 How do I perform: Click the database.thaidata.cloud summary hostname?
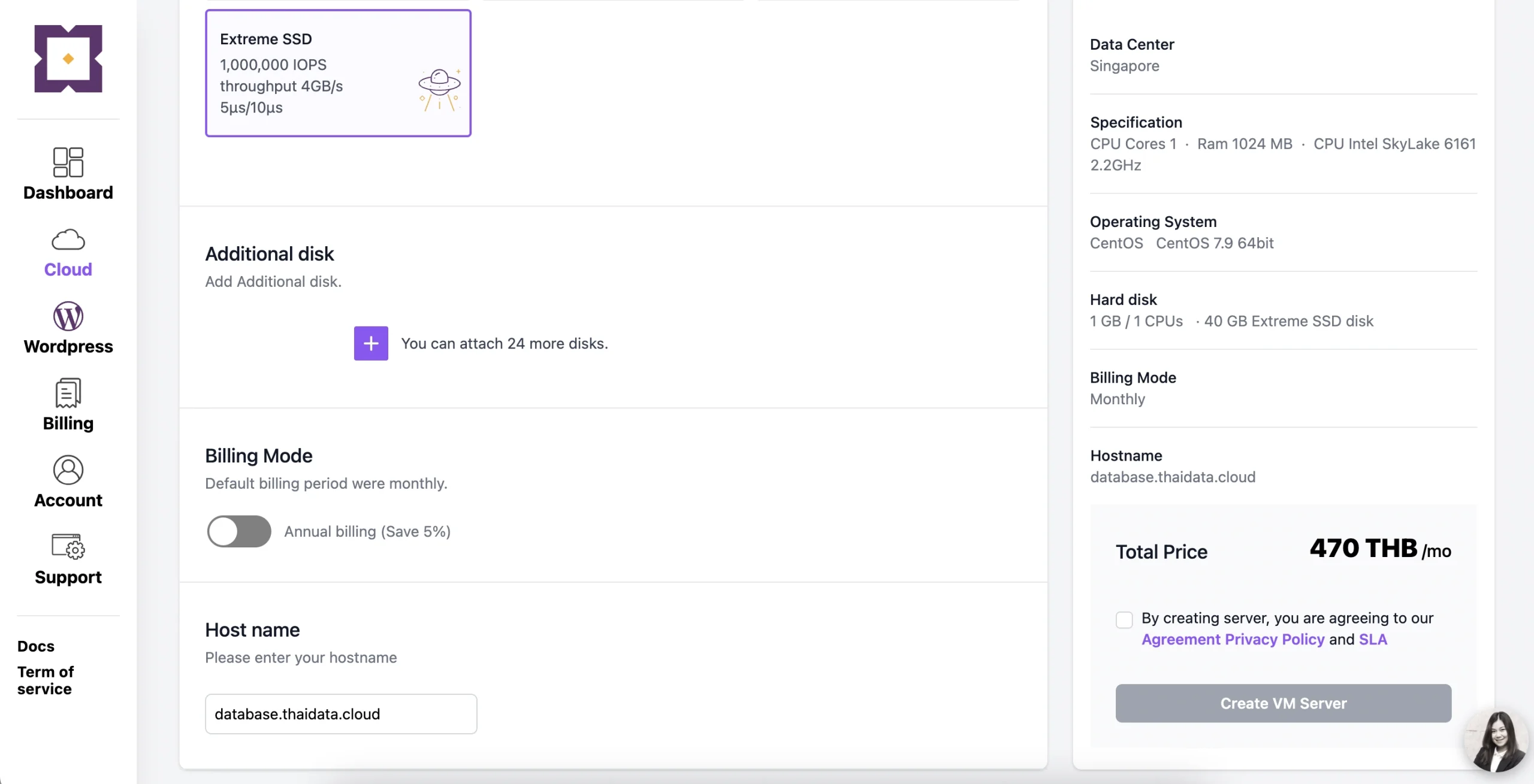pos(1173,477)
